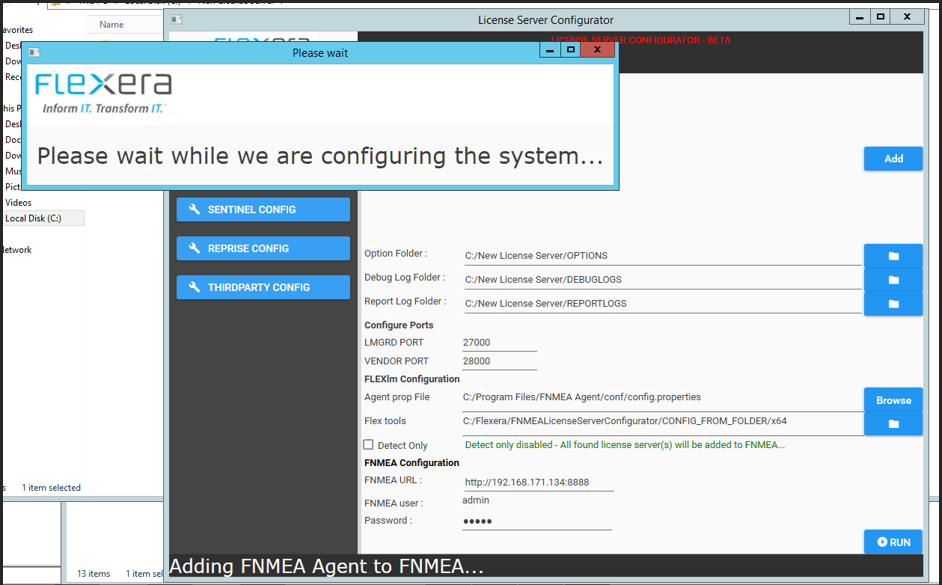
Task: Enable the Detect Only checkbox
Action: pos(368,445)
